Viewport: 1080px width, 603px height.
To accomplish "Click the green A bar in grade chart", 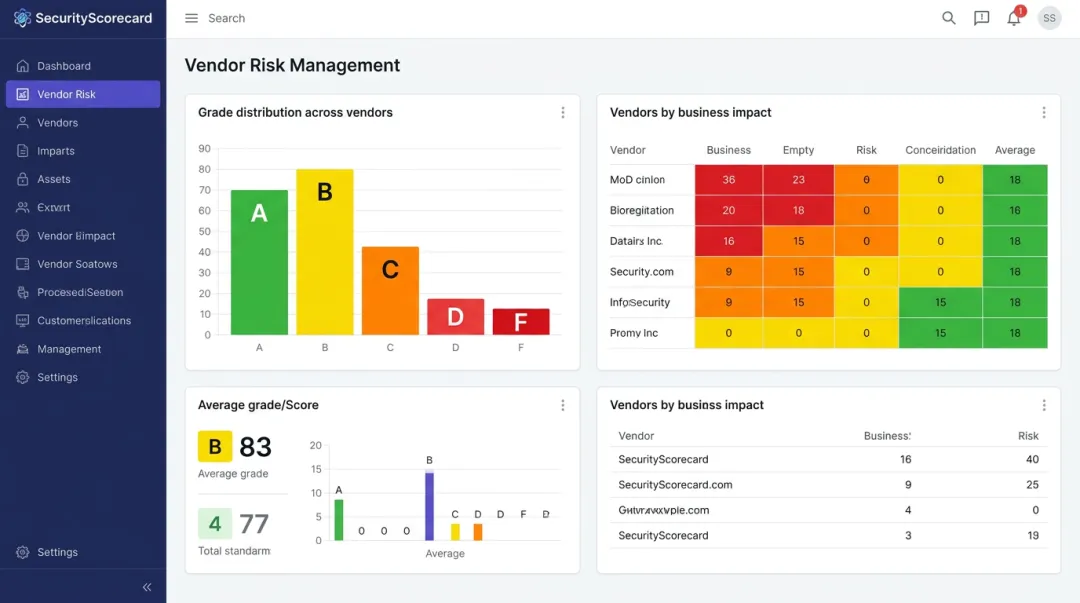I will coord(259,263).
